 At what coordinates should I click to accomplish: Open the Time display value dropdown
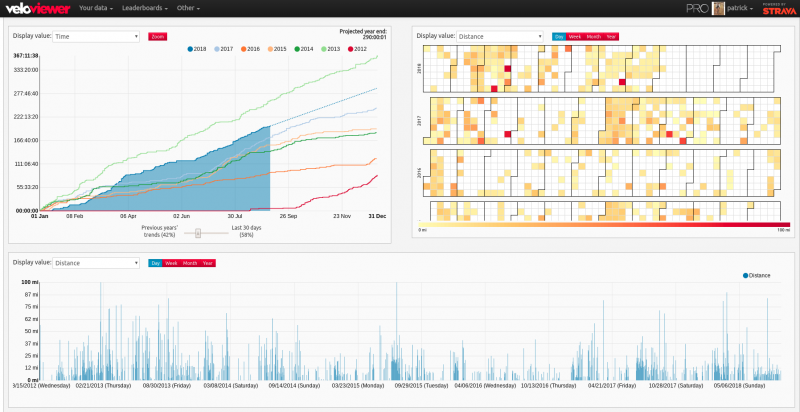click(96, 36)
